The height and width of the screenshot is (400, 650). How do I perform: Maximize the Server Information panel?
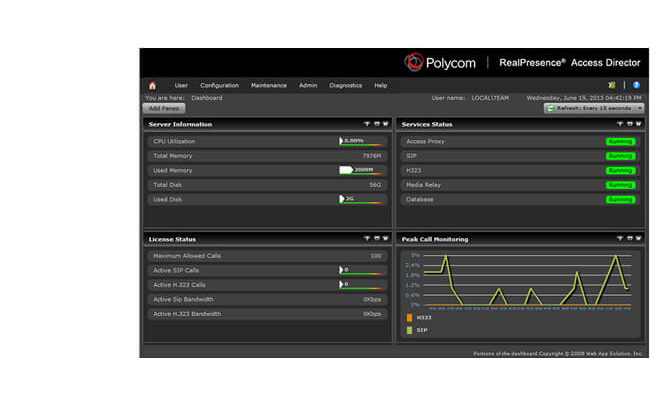[377, 124]
